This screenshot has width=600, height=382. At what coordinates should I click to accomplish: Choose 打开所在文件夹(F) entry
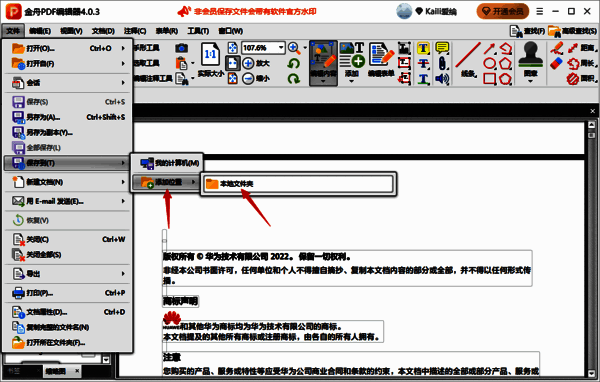[x=68, y=343]
